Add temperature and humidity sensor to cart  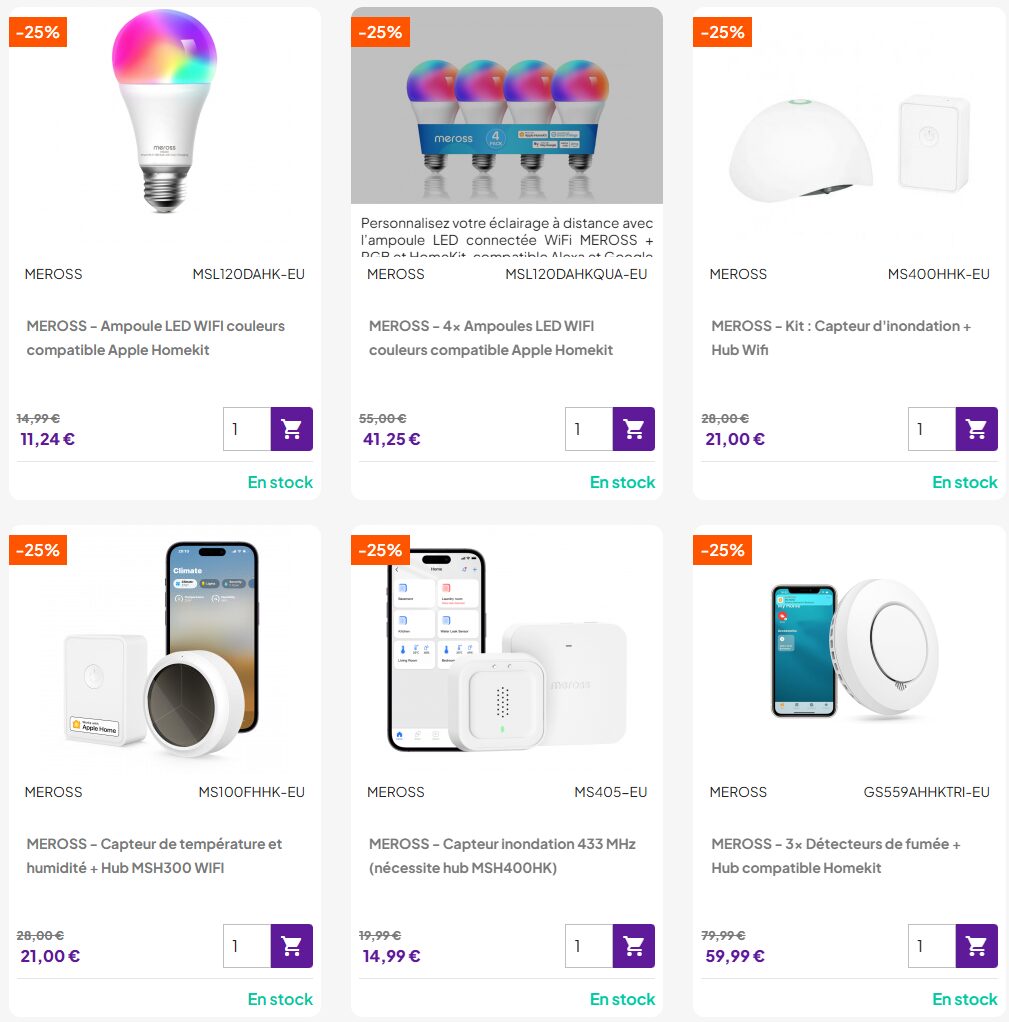click(x=291, y=946)
